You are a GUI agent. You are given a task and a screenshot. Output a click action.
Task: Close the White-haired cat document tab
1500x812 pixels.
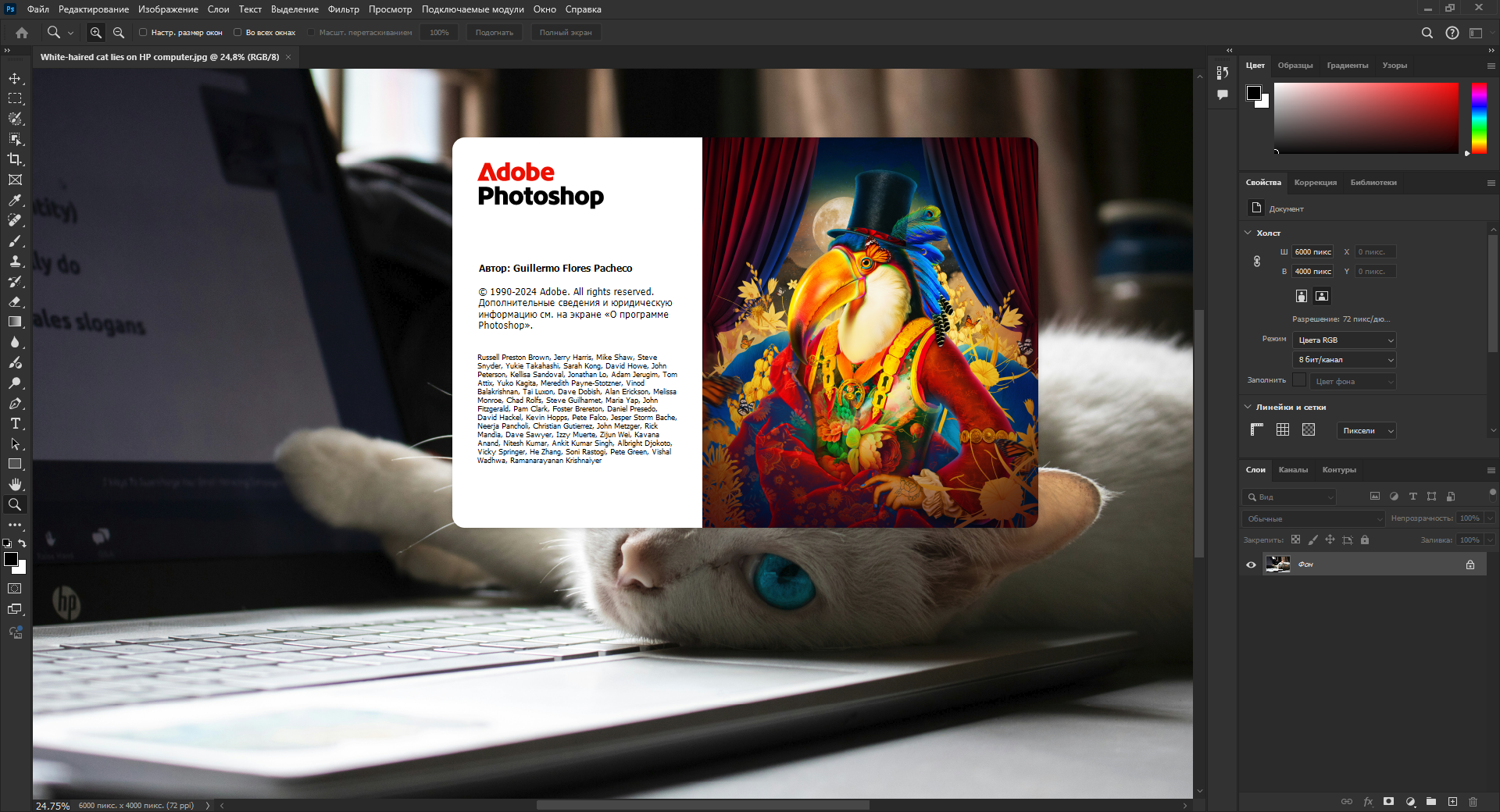click(x=288, y=57)
